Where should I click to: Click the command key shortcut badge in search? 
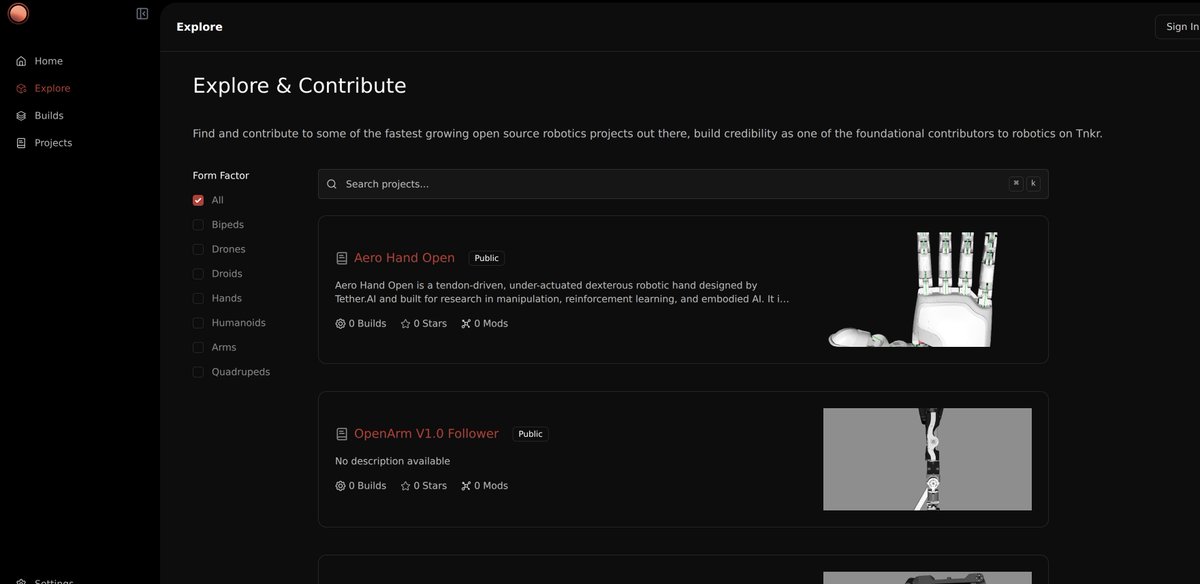click(x=1016, y=183)
